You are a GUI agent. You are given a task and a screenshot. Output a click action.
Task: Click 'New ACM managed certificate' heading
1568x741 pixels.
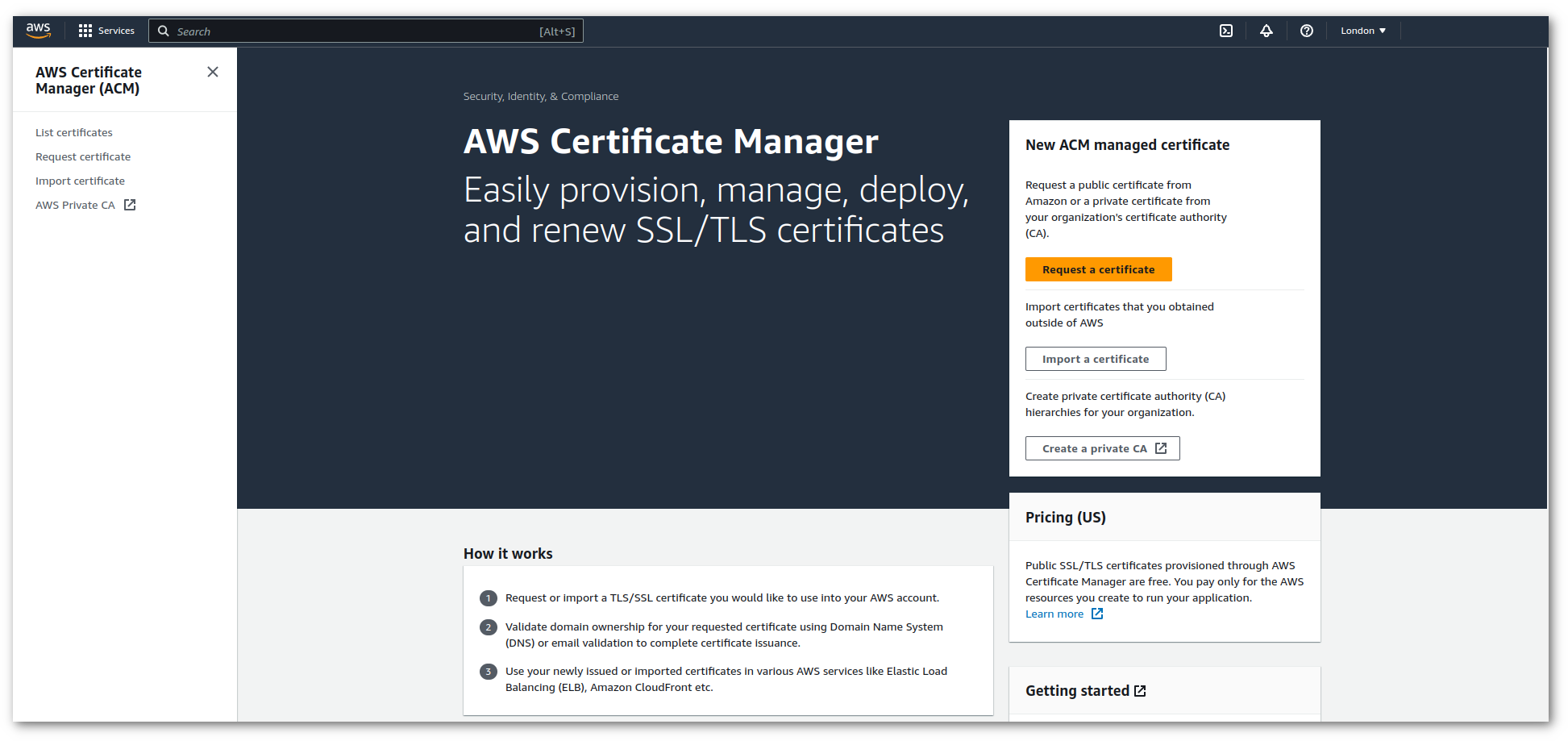coord(1127,145)
